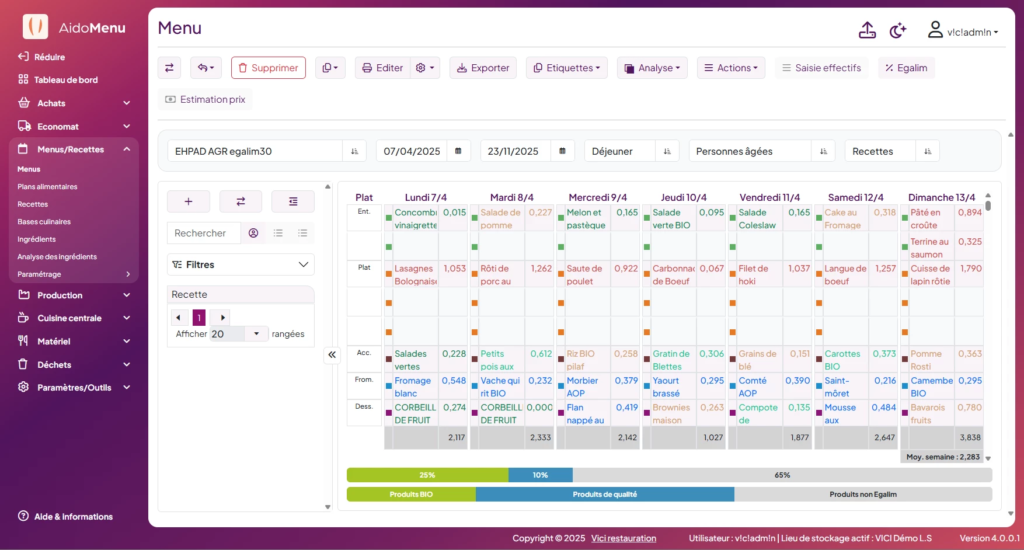Expand the Filtres dropdown
The height and width of the screenshot is (550, 1024).
(x=240, y=265)
